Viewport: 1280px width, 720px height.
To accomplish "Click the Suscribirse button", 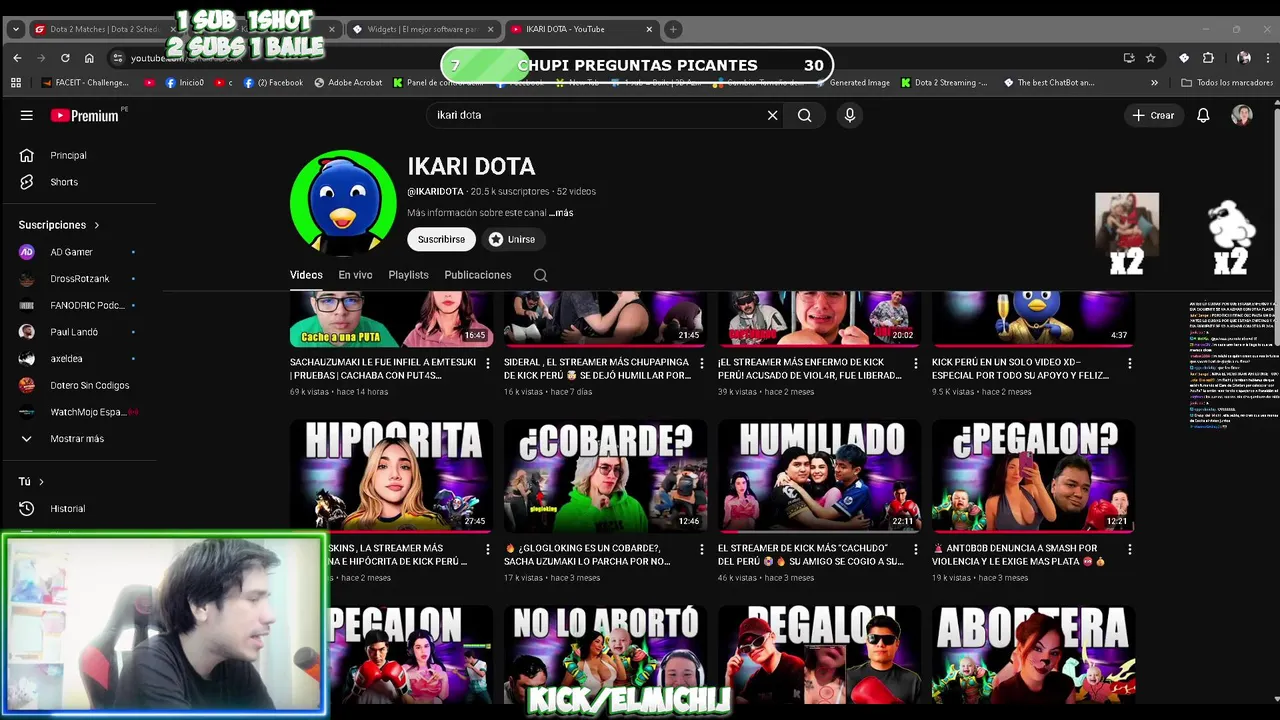I will (x=441, y=239).
